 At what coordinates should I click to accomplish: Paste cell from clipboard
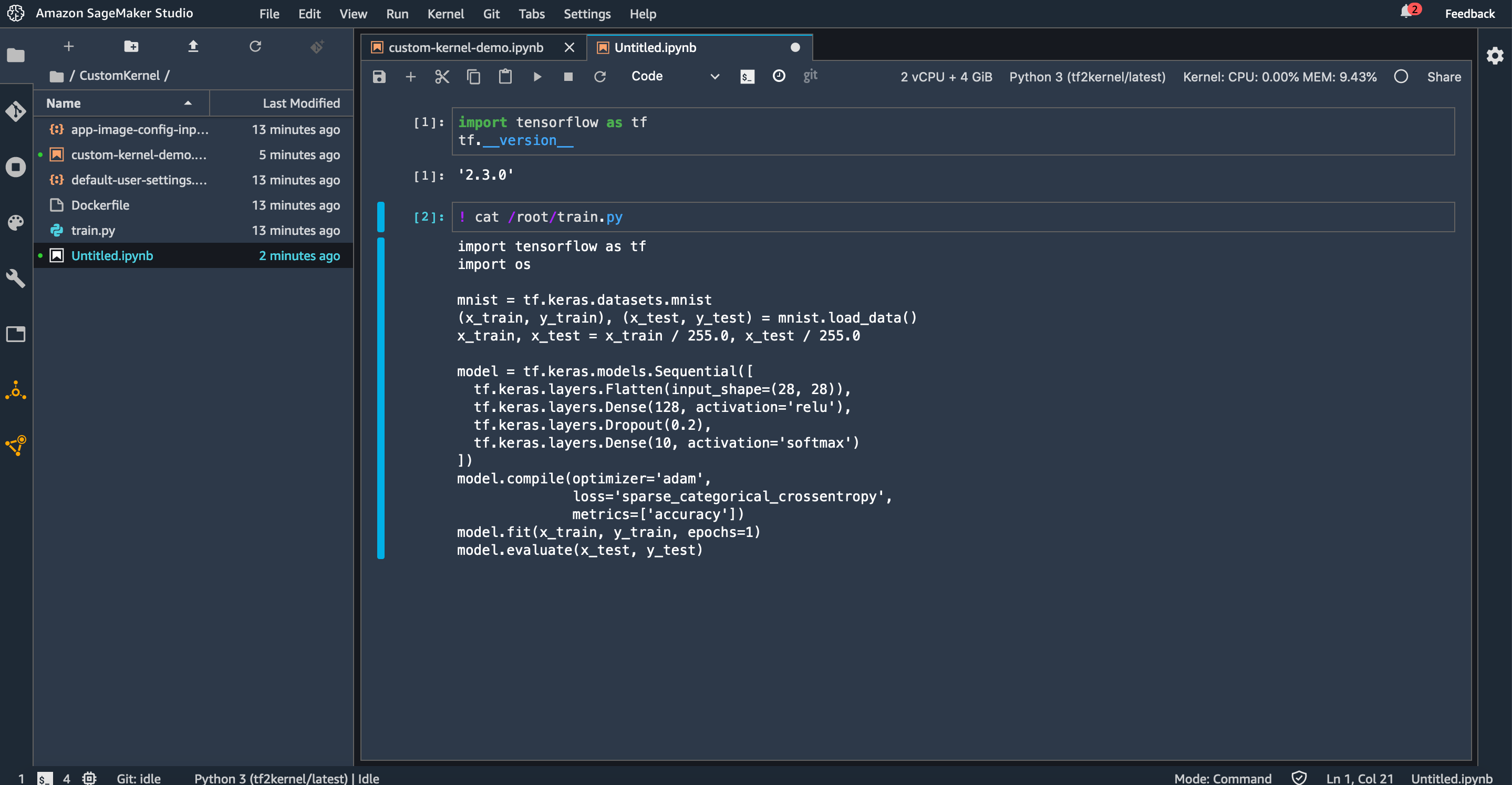coord(505,77)
